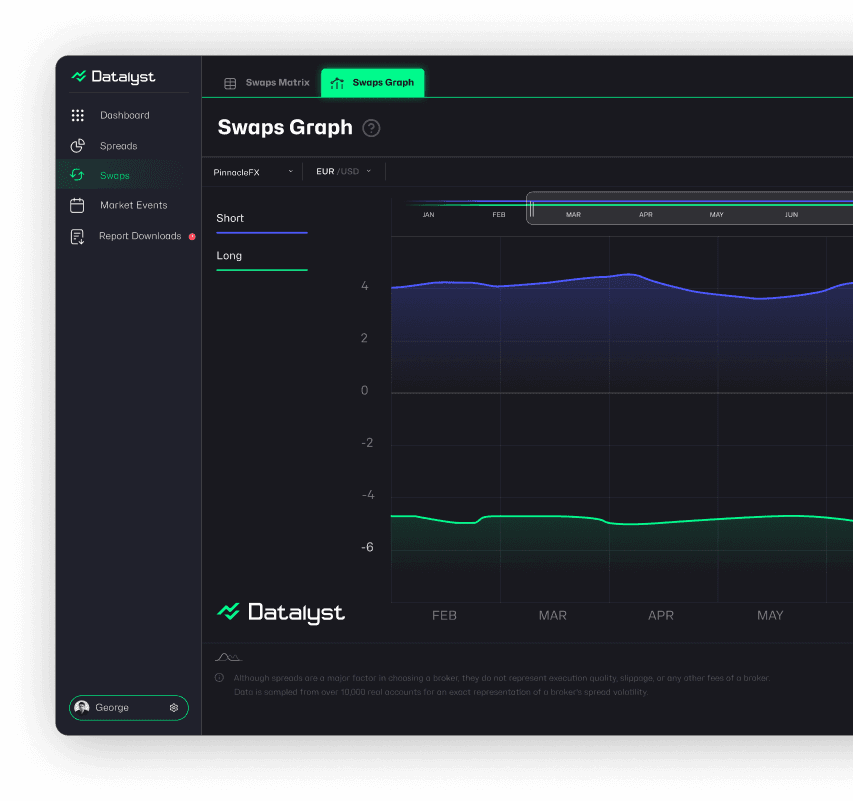Open the EUR/USD currency pair dropdown
The image size is (853, 801).
tap(343, 171)
